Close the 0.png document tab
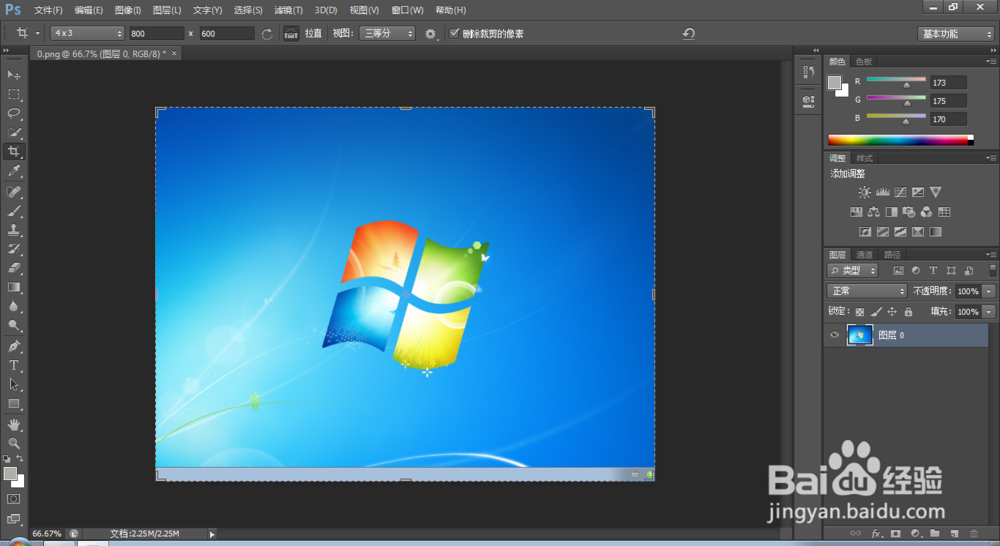1000x546 pixels. point(174,54)
